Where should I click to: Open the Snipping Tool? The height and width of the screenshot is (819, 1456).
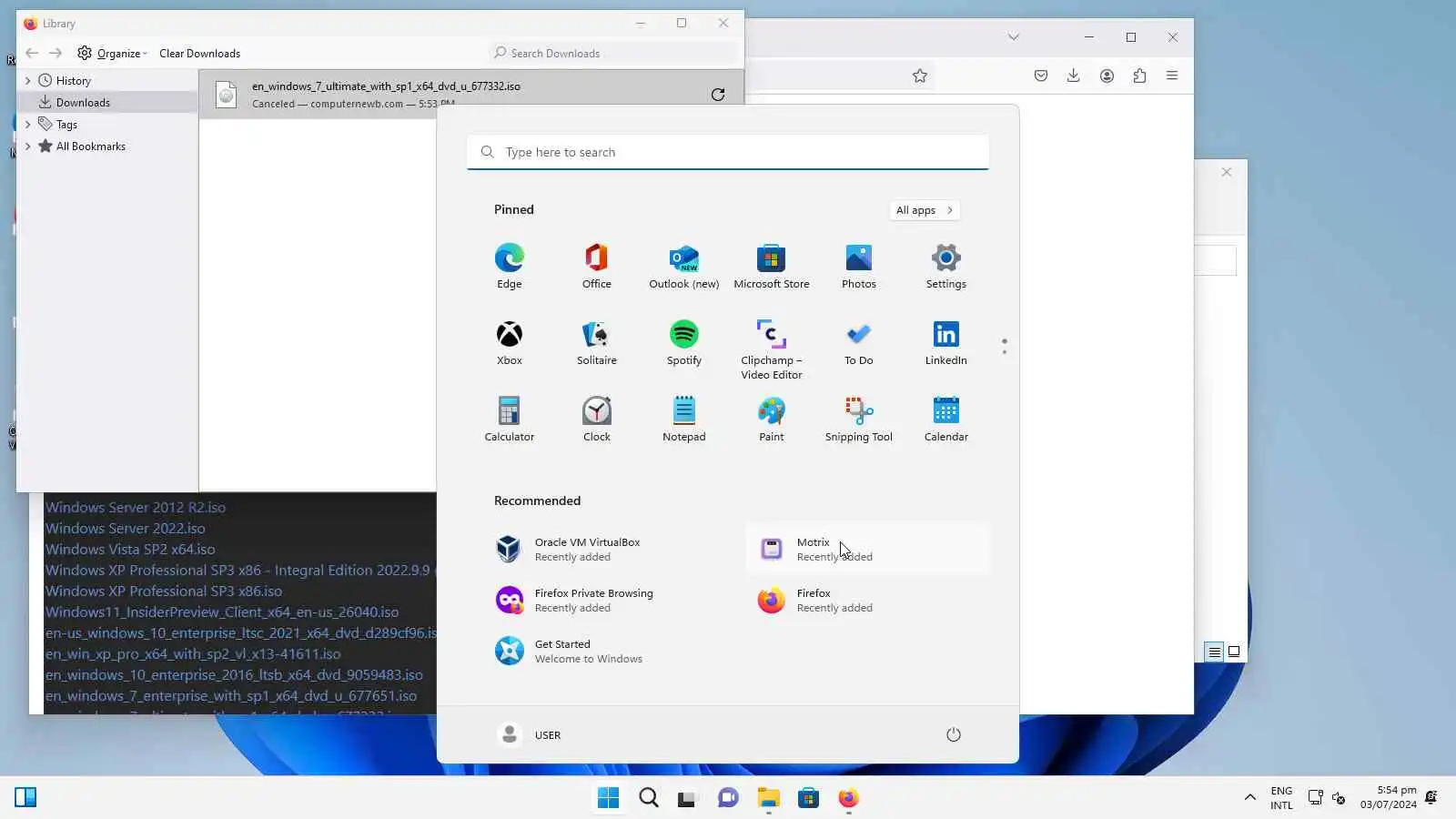(x=859, y=419)
